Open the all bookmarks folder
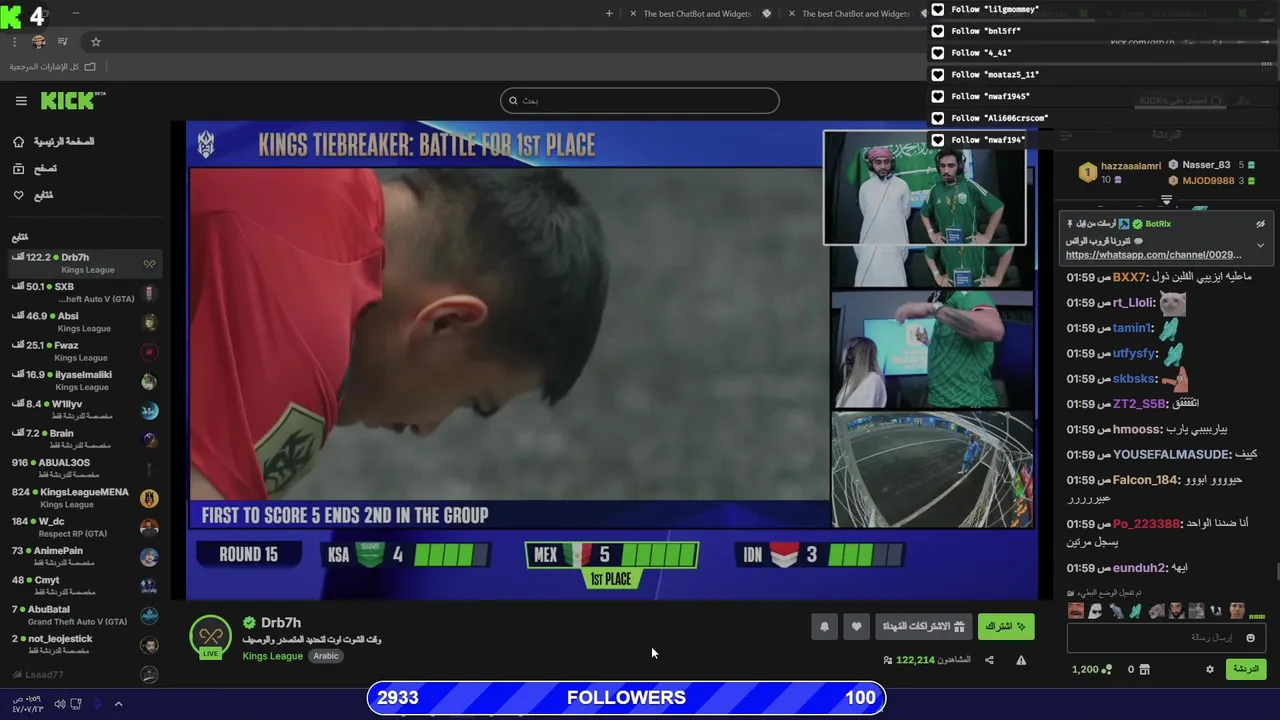The image size is (1280, 720). pyautogui.click(x=52, y=67)
